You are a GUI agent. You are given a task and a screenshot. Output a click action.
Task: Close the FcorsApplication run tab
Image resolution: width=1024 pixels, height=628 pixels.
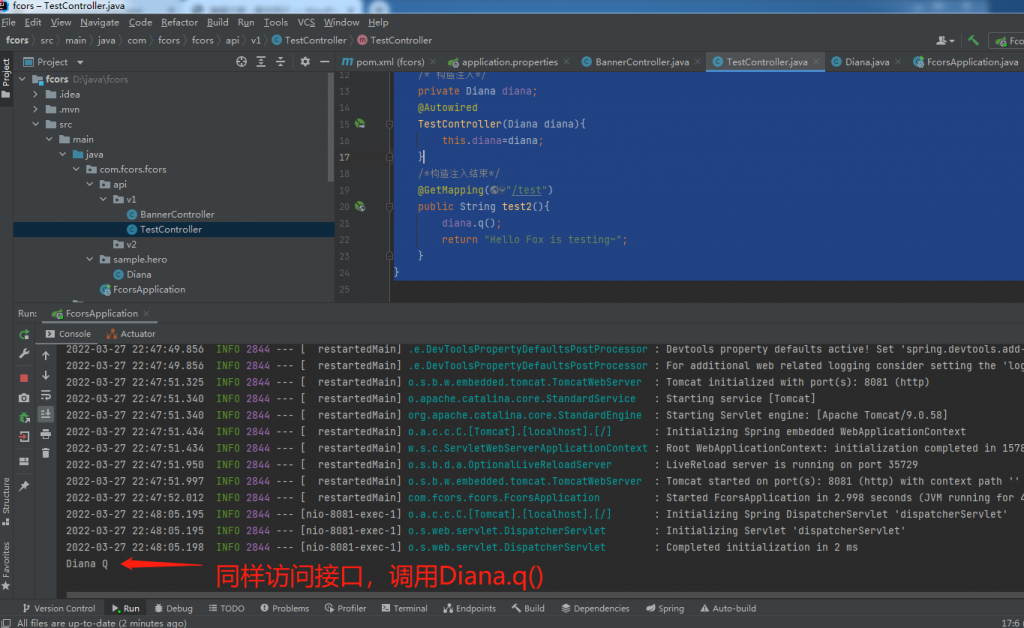click(x=146, y=314)
